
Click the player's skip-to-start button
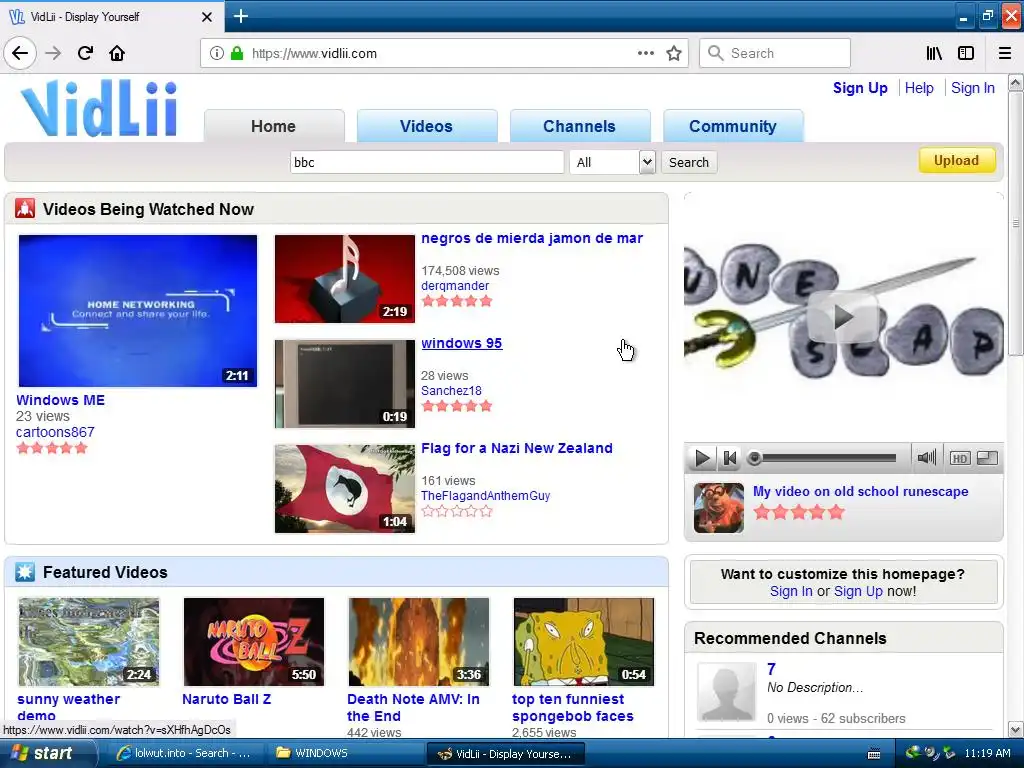tap(729, 458)
